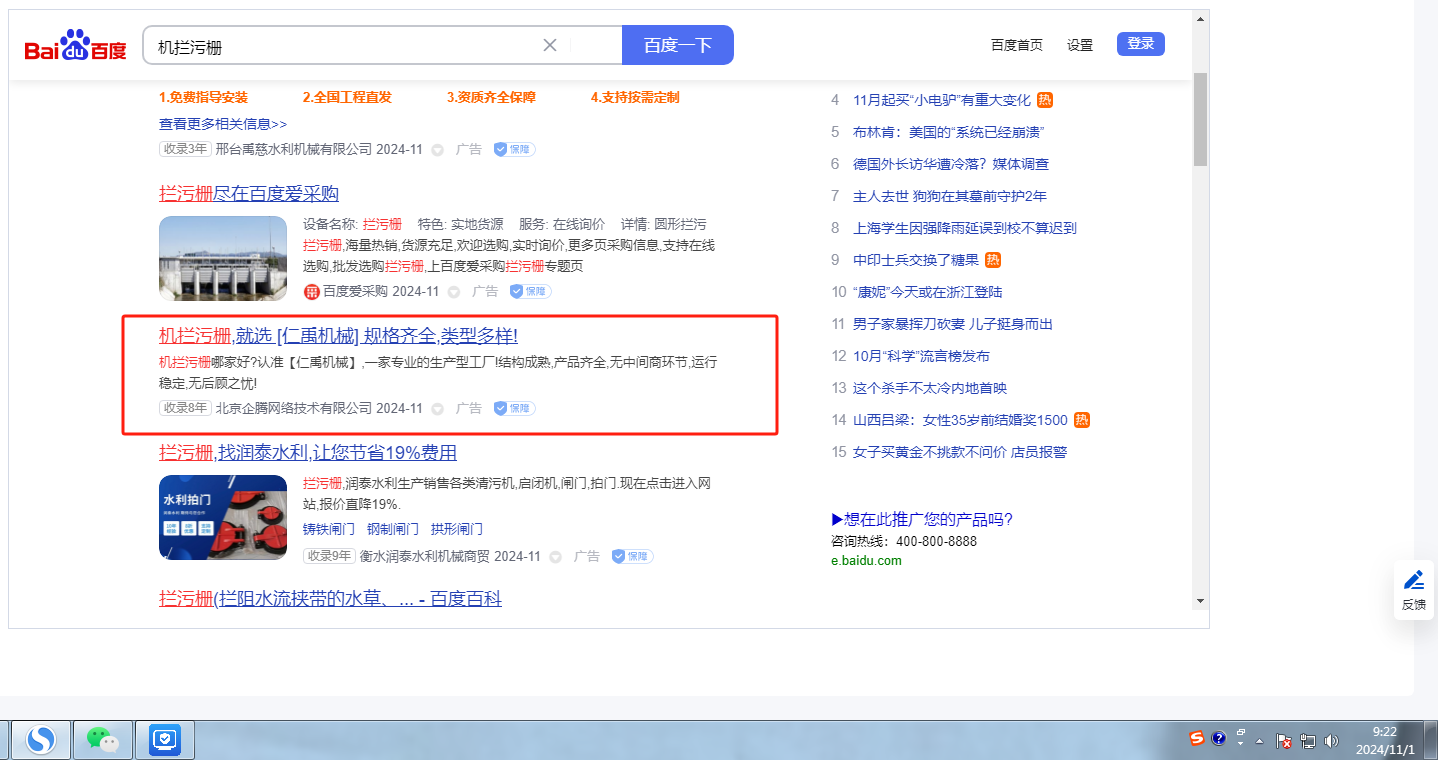Screen dimensions: 1438x760
Task: Open Sogou browser from the taskbar
Action: click(41, 740)
